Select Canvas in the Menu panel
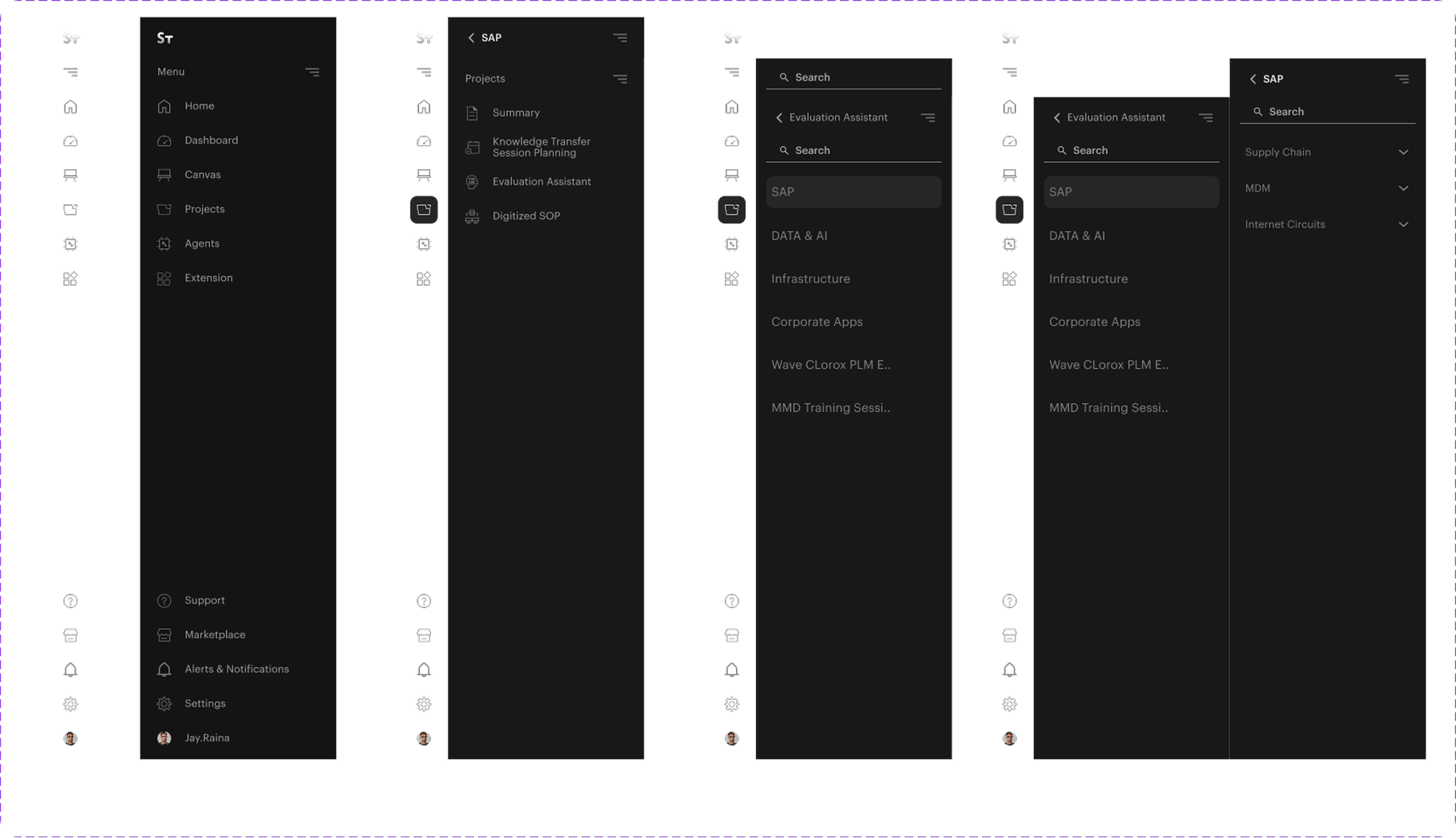This screenshot has width=1456, height=838. click(x=203, y=175)
